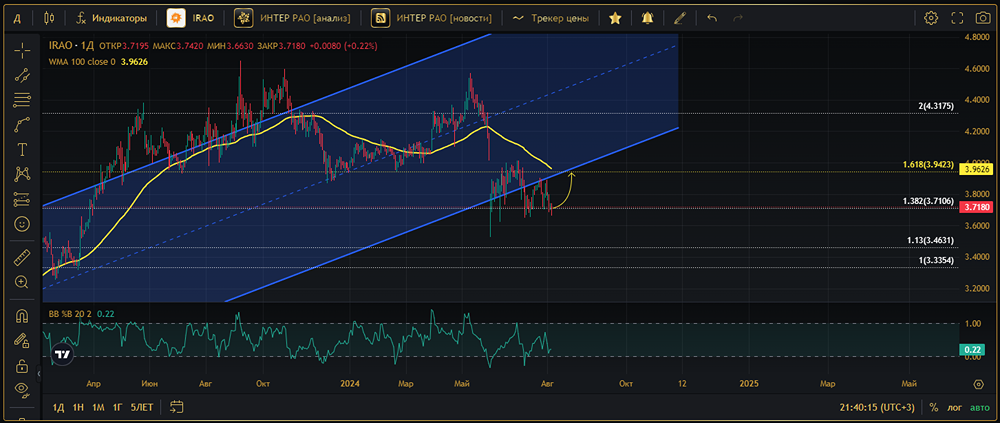The image size is (1000, 423).
Task: Select the ruler measure tool
Action: click(21, 257)
